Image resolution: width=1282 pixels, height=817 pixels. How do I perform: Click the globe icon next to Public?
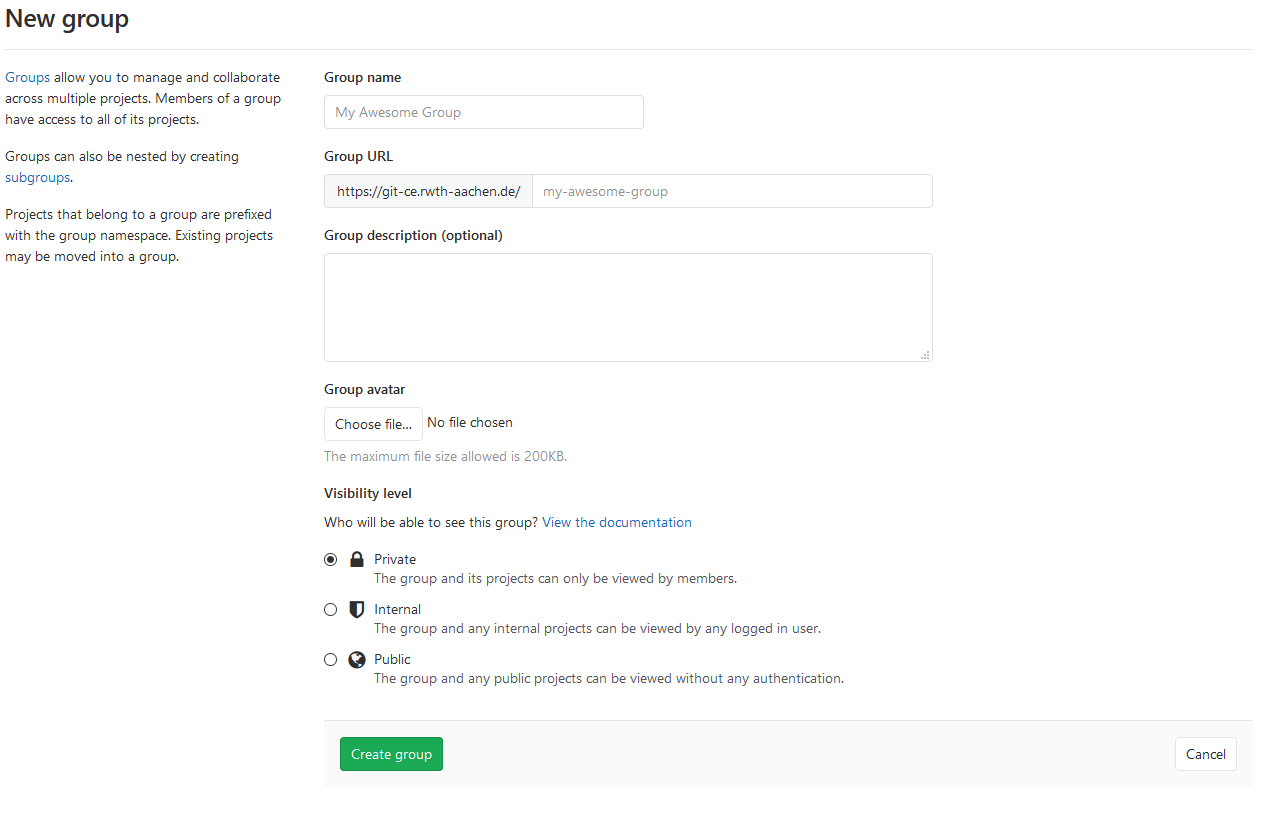point(357,660)
